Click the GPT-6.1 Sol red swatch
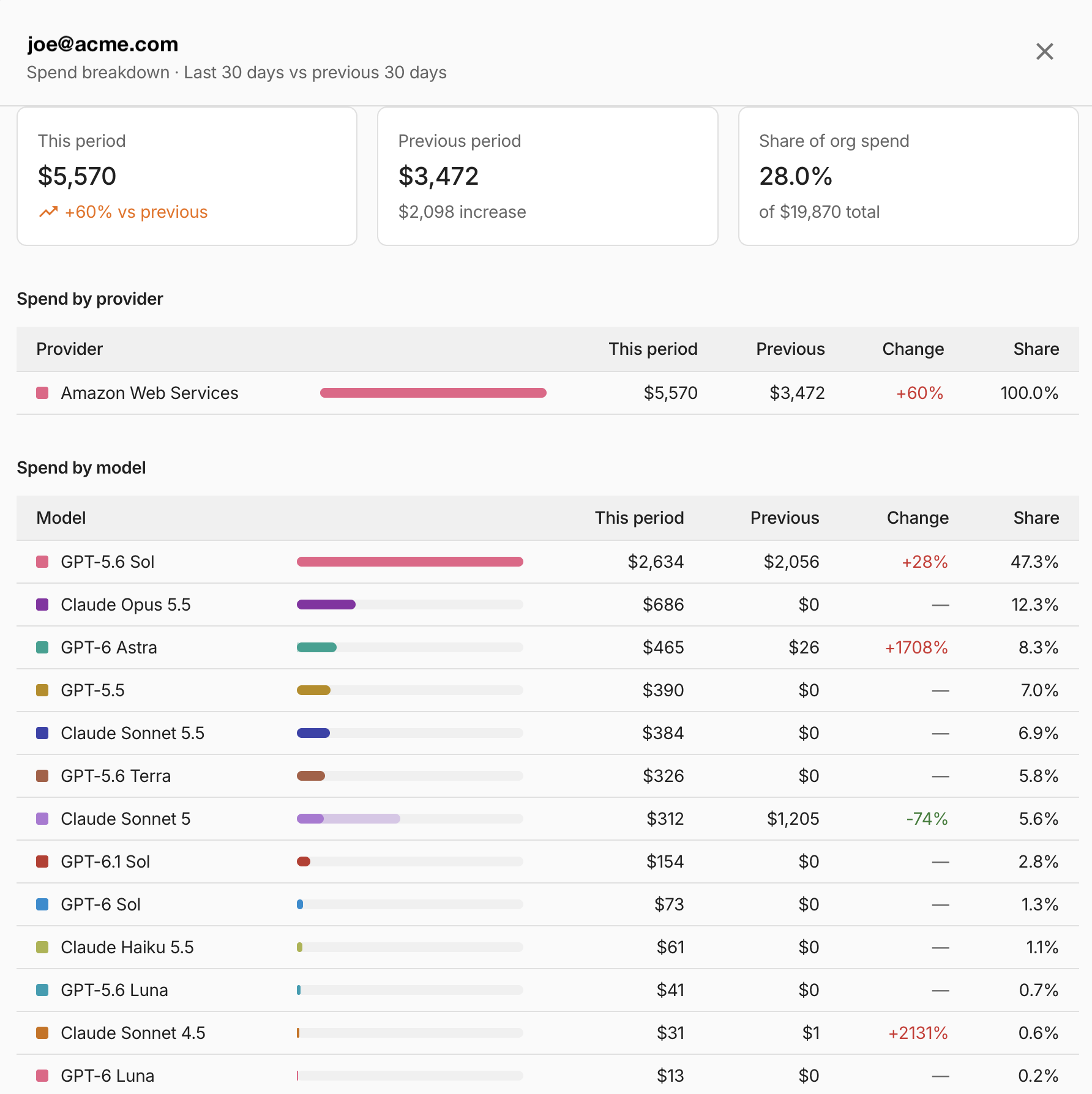Image resolution: width=1092 pixels, height=1094 pixels. 42,861
